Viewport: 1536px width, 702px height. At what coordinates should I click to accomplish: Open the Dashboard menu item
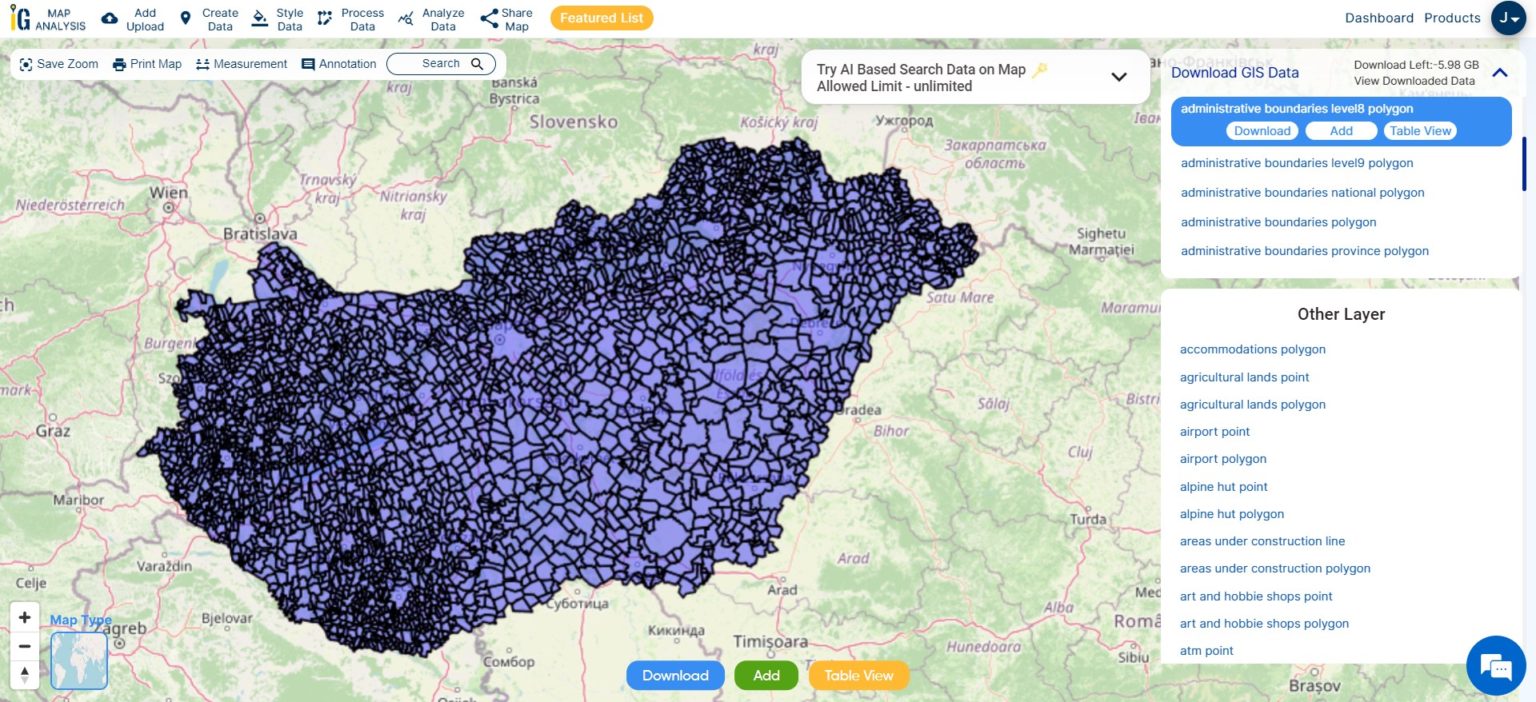tap(1378, 18)
